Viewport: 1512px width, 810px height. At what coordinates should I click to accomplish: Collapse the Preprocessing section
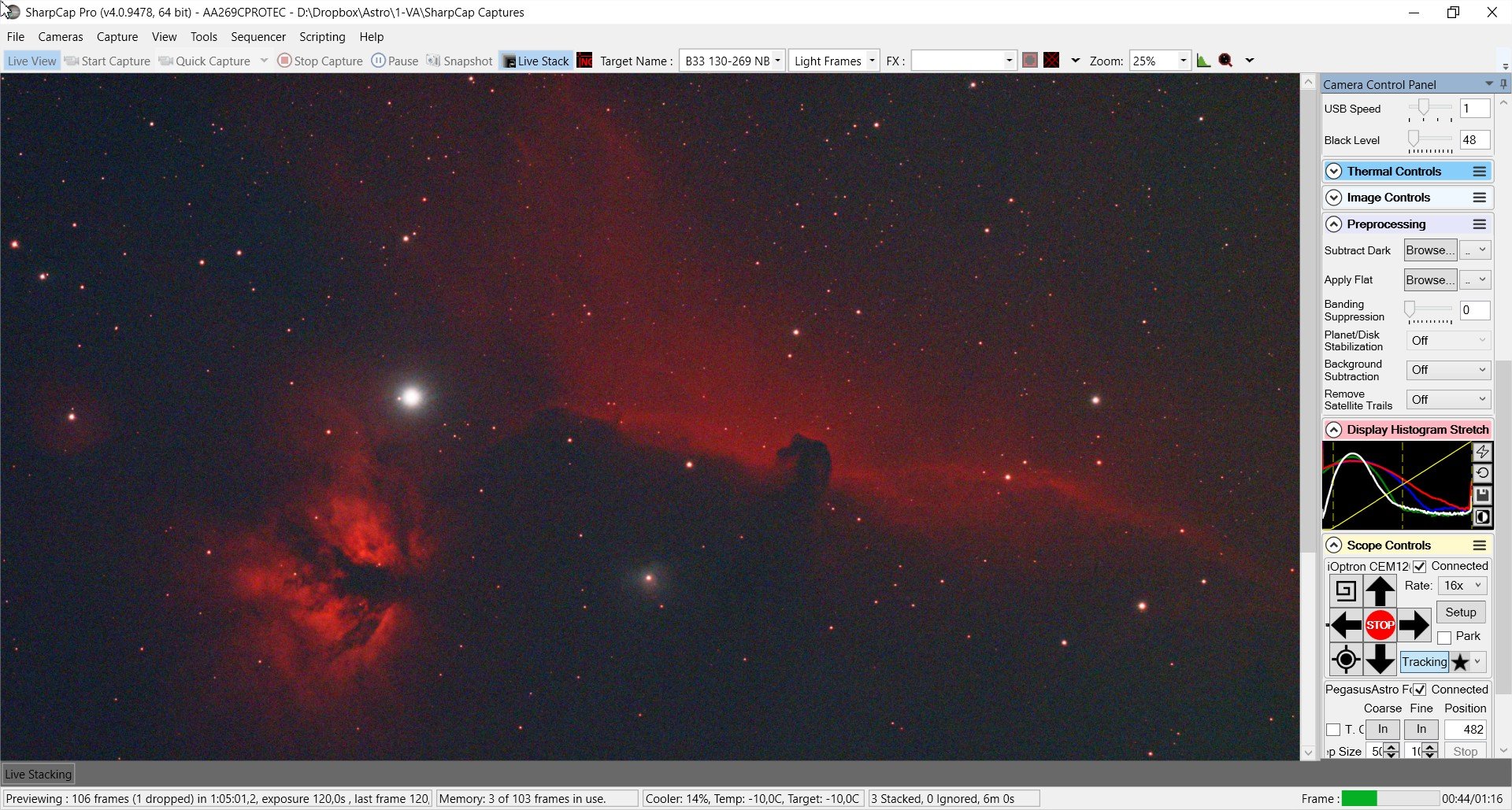(1333, 224)
